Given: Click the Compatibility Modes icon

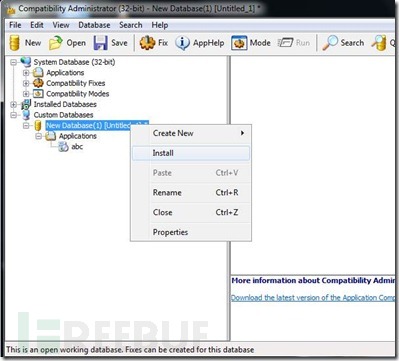Looking at the screenshot, I should [38, 94].
